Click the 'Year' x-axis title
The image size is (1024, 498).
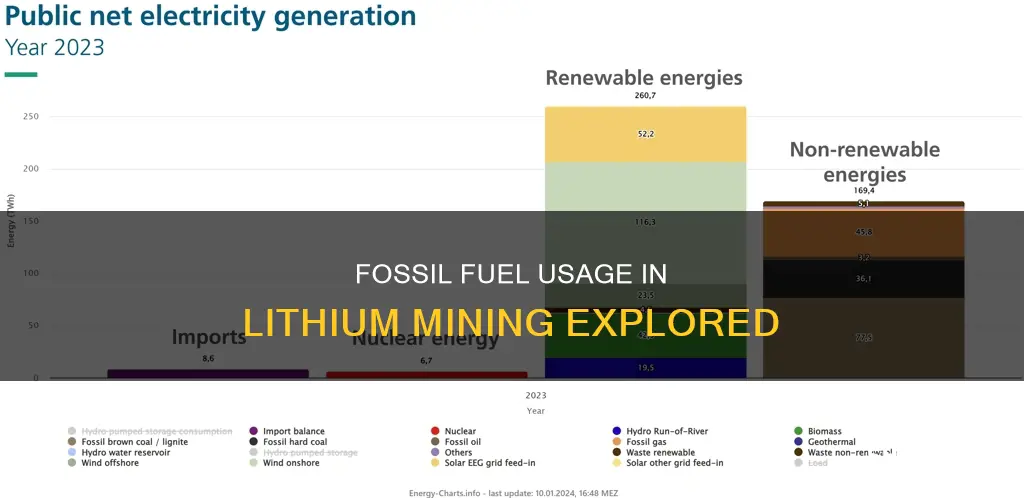tap(536, 411)
